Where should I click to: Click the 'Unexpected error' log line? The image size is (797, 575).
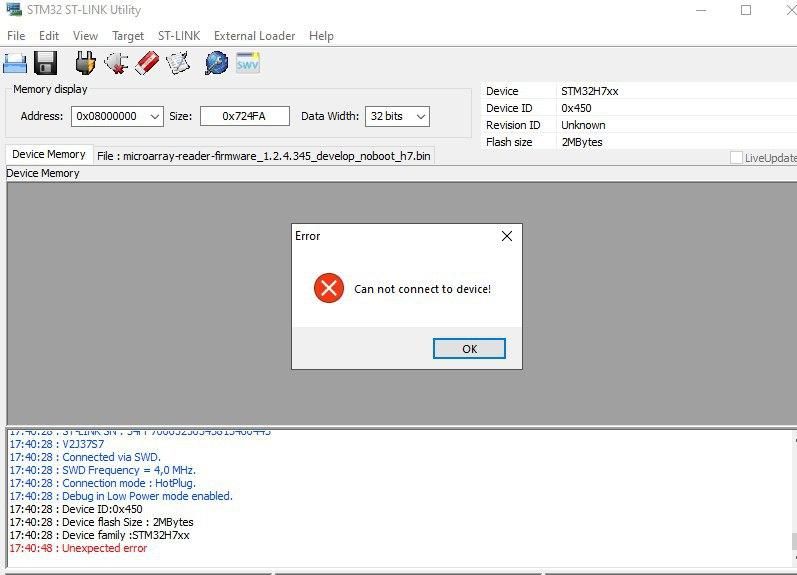[78, 548]
